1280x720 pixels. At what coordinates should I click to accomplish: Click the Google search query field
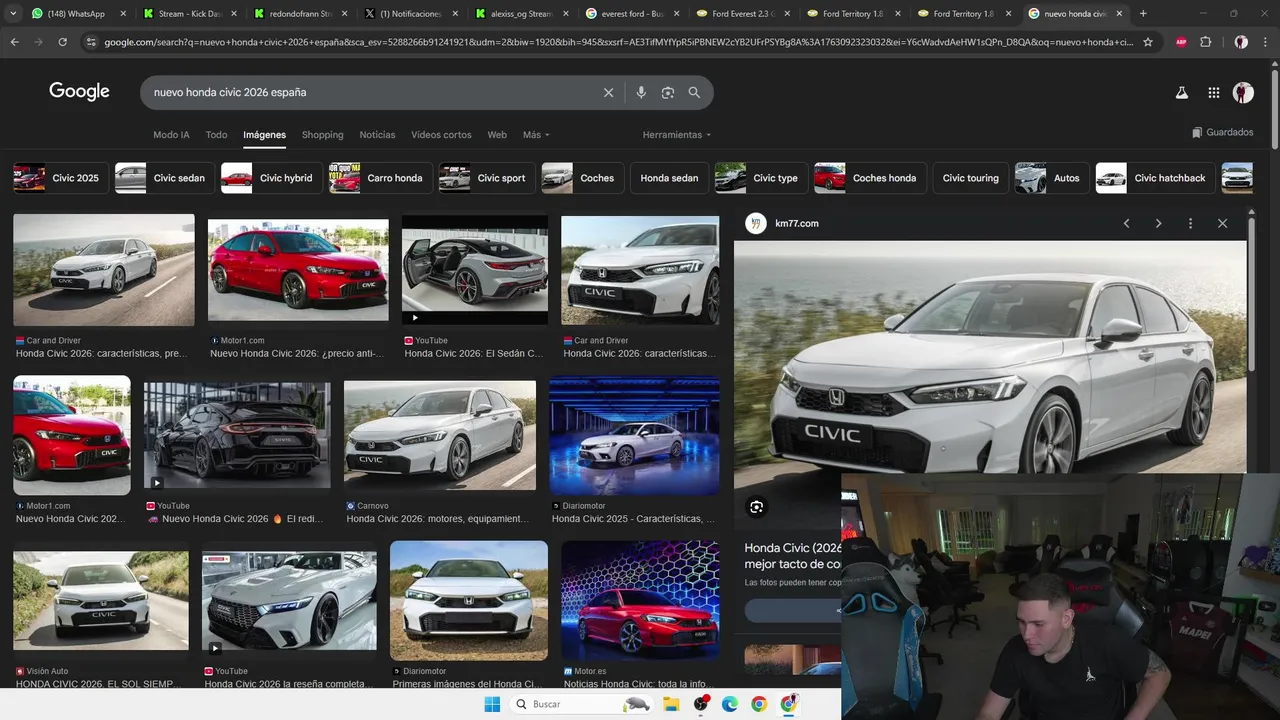coord(370,92)
